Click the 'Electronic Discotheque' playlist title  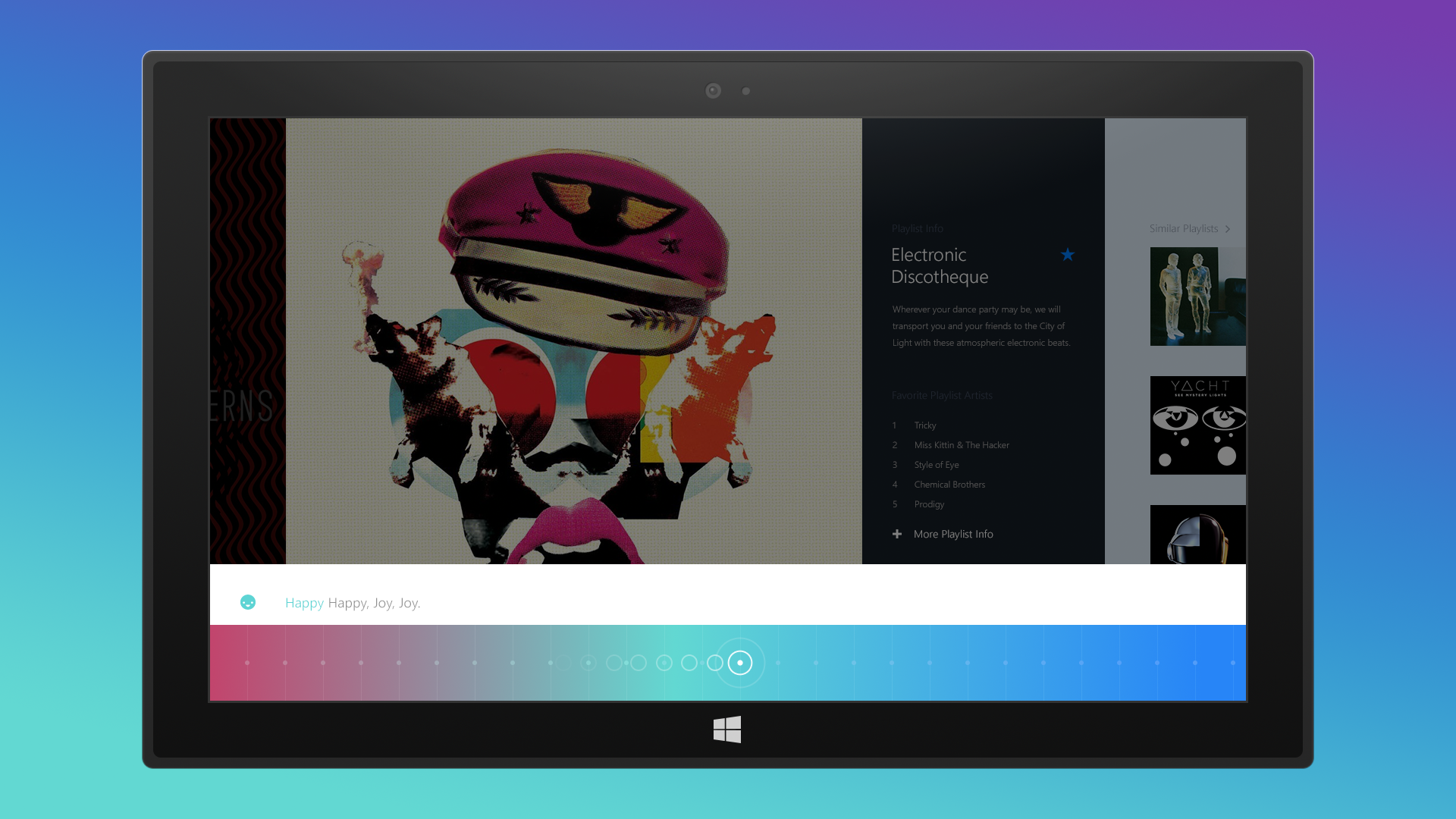click(x=940, y=265)
